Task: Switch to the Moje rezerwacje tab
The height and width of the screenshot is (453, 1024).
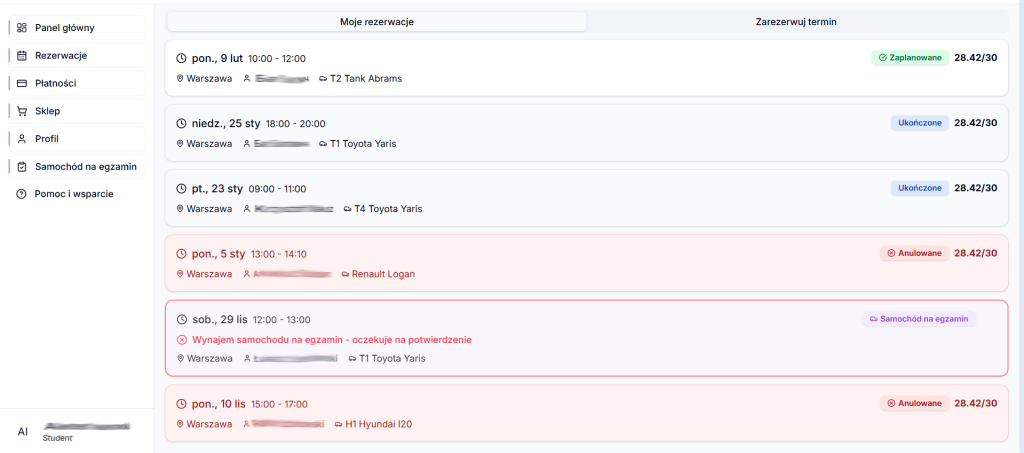Action: [x=376, y=21]
